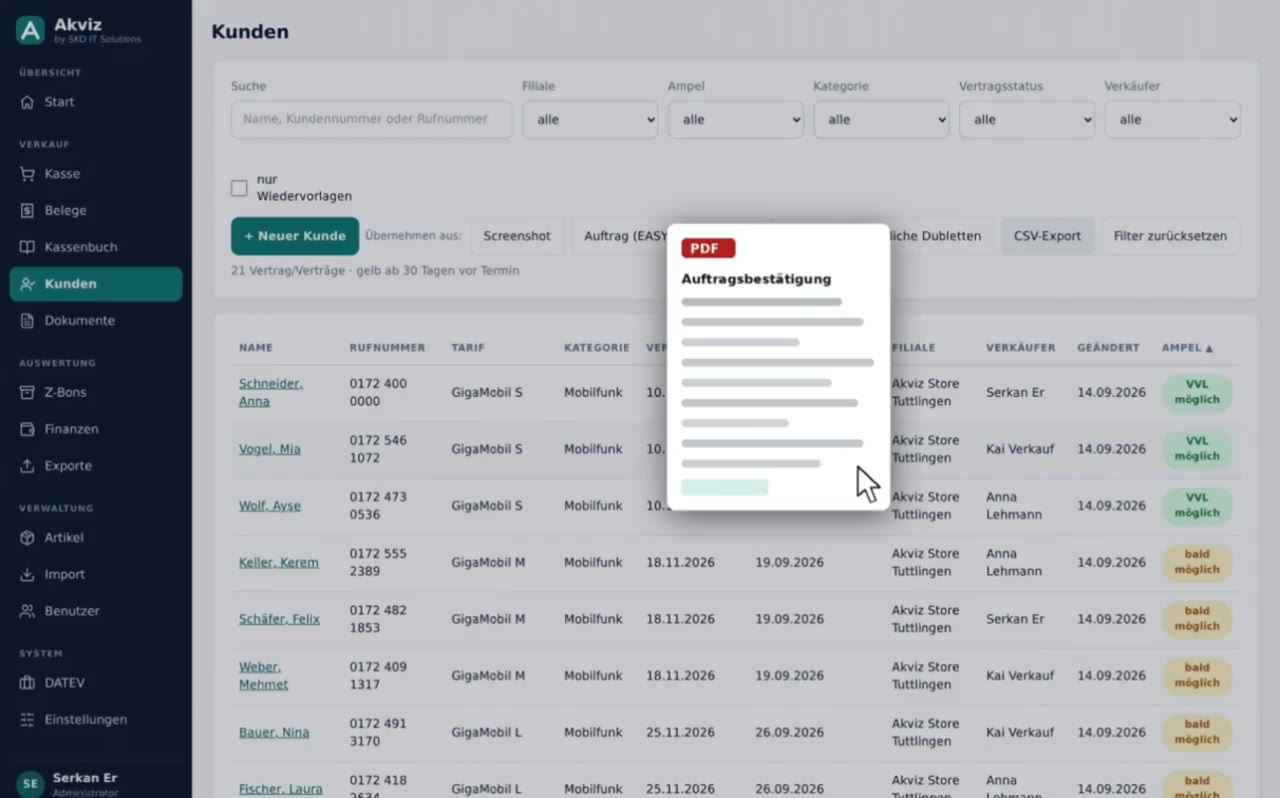Click the DATEV briefcase icon

tap(27, 683)
